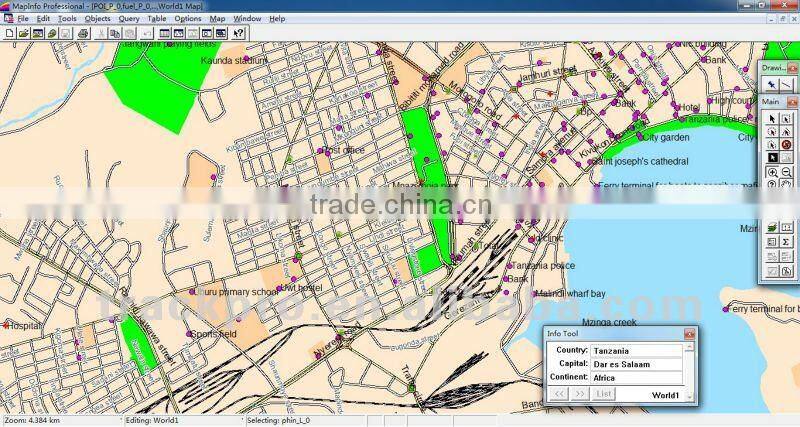Close the Info Tool window
Image resolution: width=800 pixels, height=427 pixels.
[x=689, y=334]
